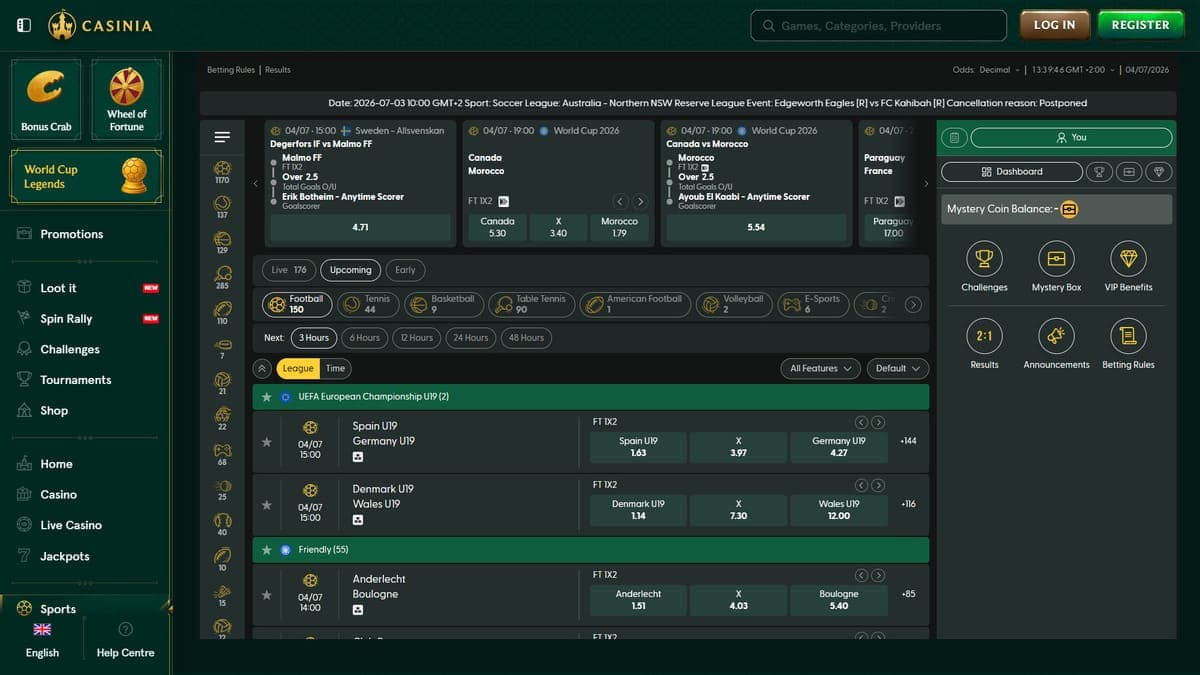1200x675 pixels.
Task: Select the rugby ball sidebar icon showing 10
Action: 222,555
